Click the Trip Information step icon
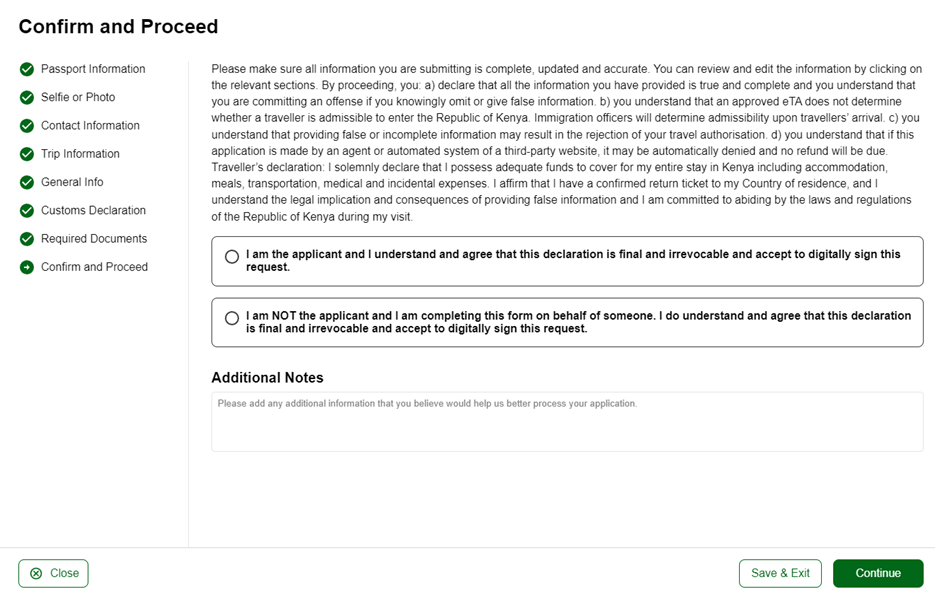 pos(25,154)
